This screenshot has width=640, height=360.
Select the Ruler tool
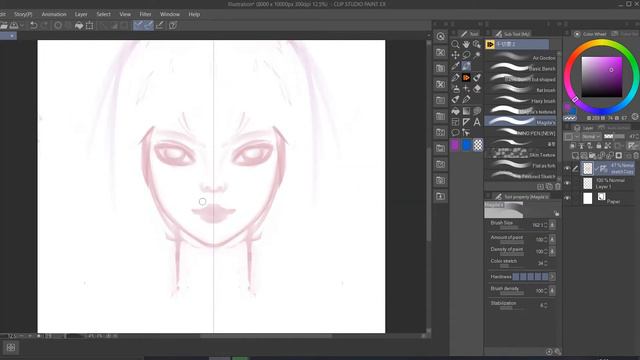(466, 122)
